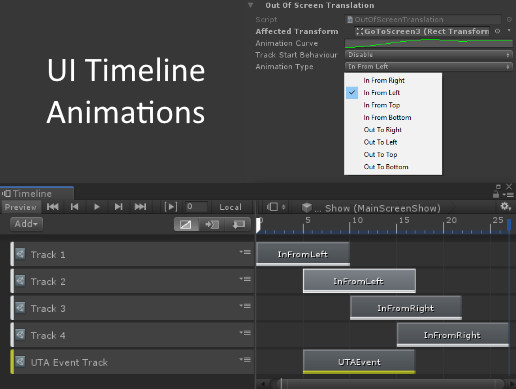Click the OutOfScreenTranslation script field

coord(423,19)
